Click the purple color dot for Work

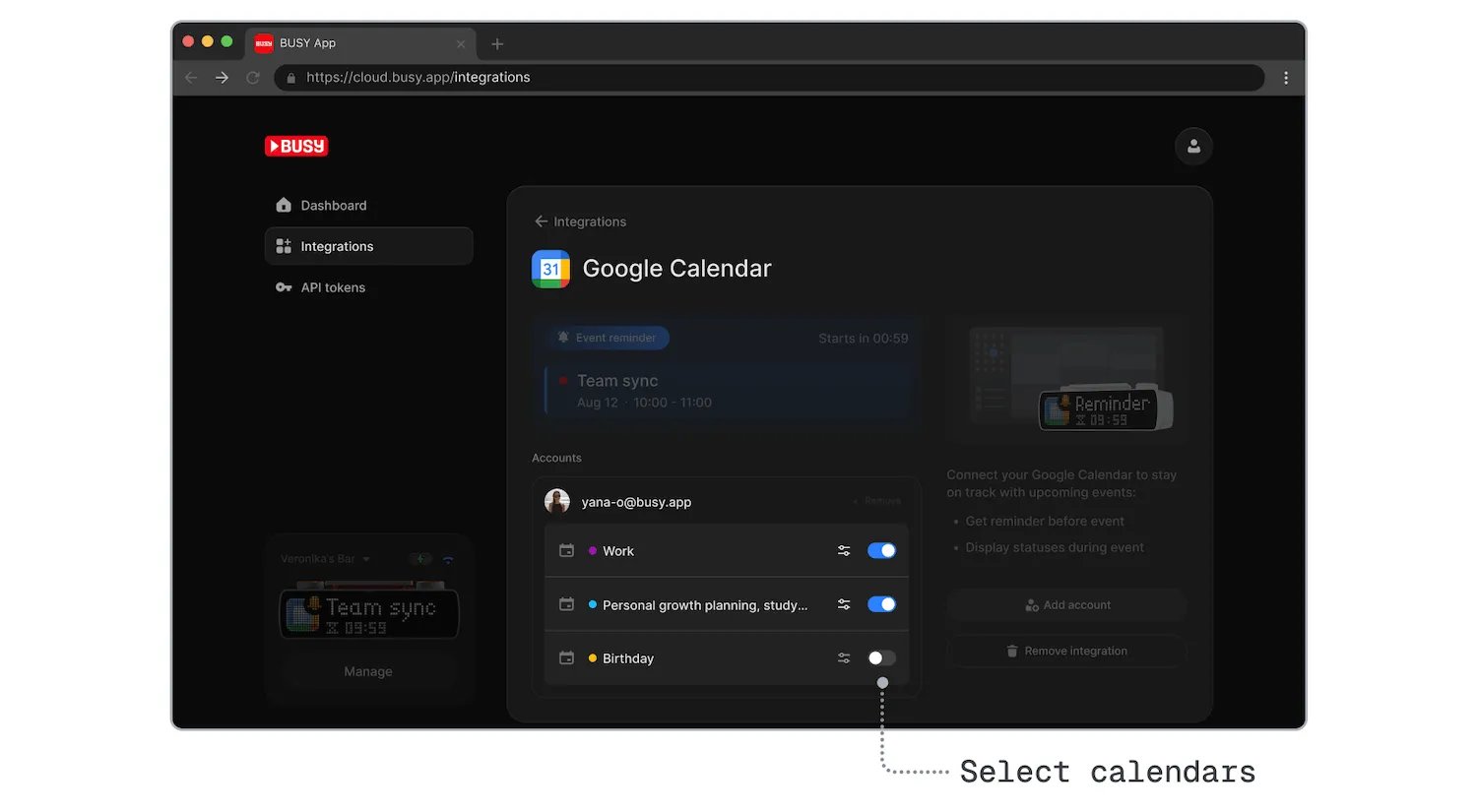[x=592, y=551]
